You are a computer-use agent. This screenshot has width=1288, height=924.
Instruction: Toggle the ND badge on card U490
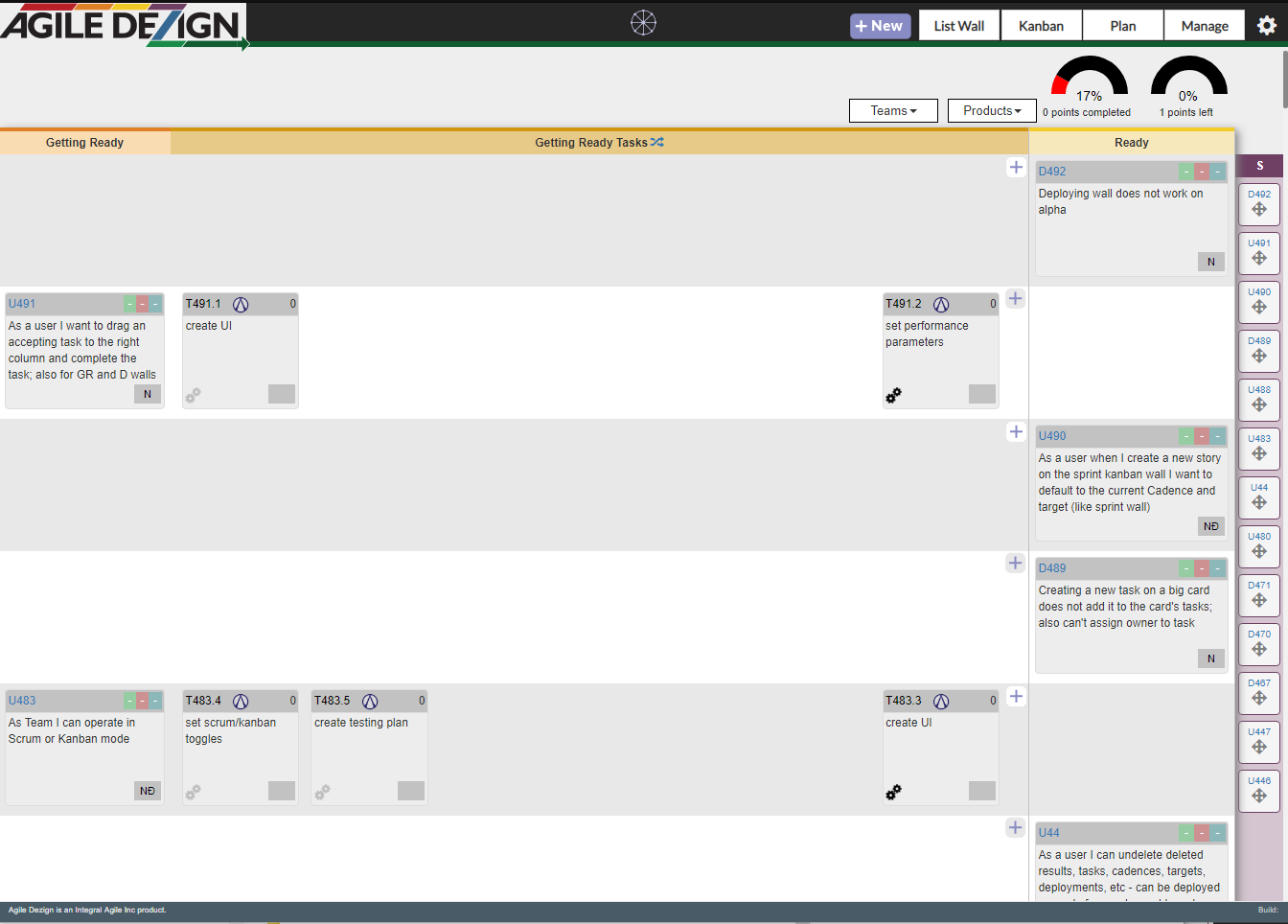tap(1210, 526)
